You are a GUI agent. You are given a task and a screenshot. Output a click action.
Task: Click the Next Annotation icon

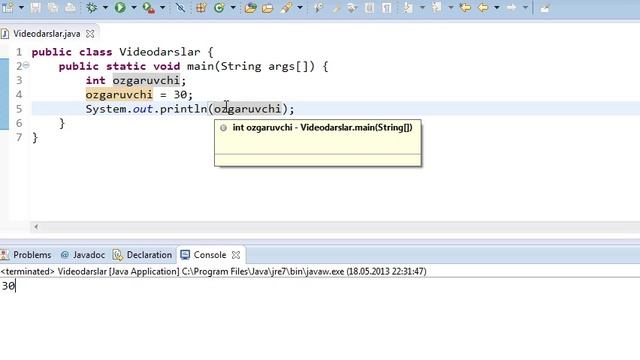coord(408,7)
